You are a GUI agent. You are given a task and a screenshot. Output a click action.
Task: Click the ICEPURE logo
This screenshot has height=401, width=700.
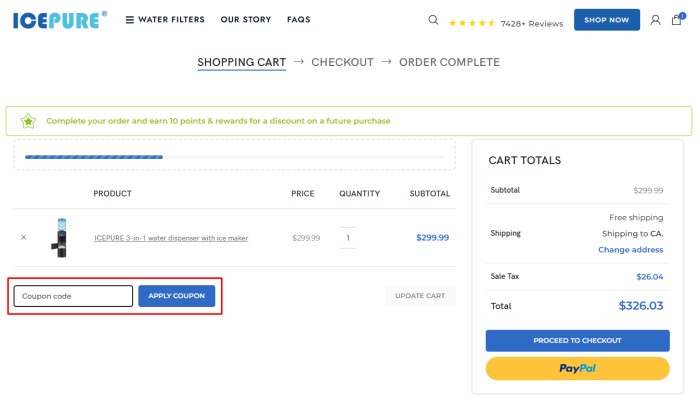tap(60, 20)
